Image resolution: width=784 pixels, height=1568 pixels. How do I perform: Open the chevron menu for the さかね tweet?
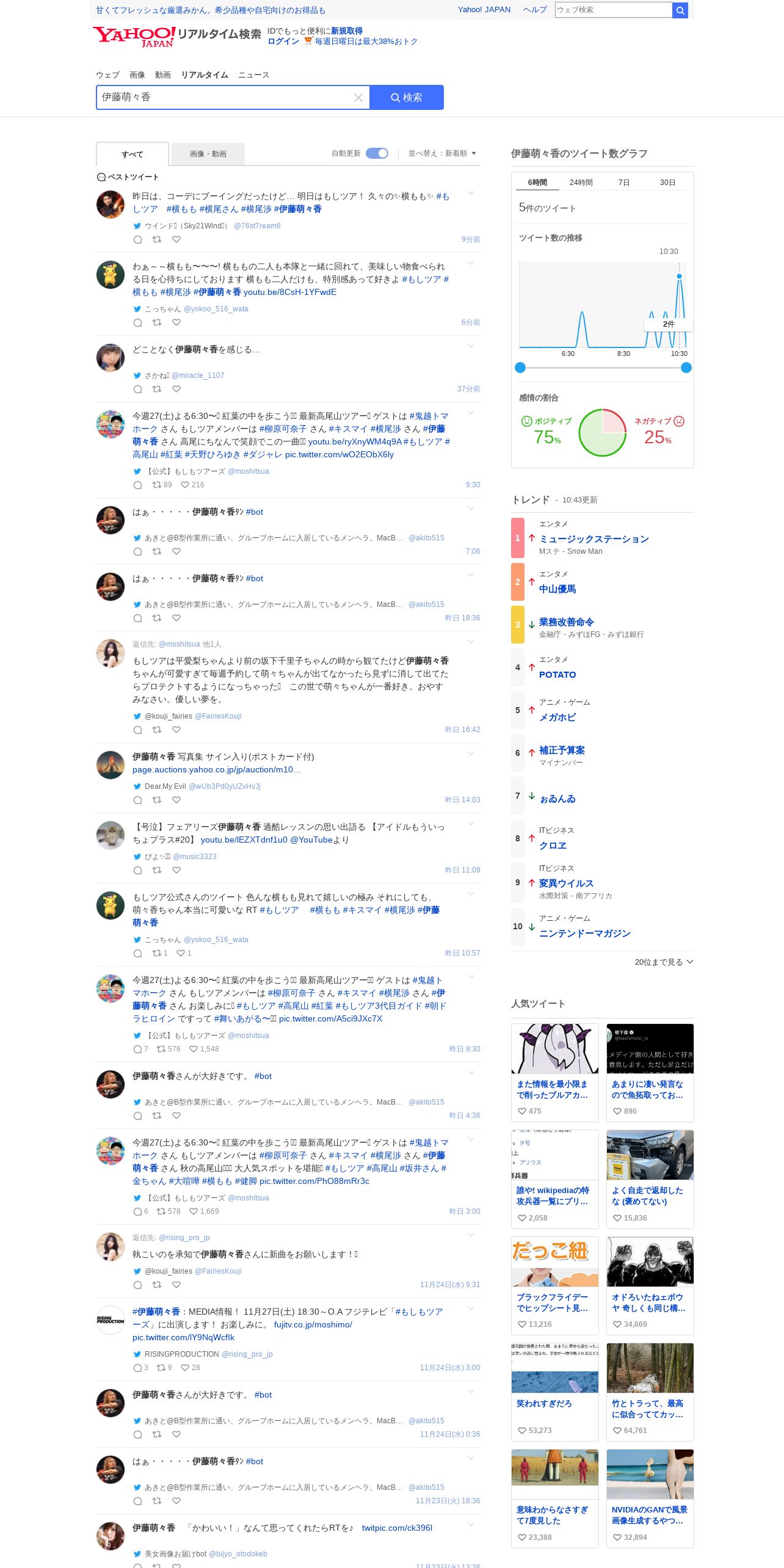click(x=471, y=346)
